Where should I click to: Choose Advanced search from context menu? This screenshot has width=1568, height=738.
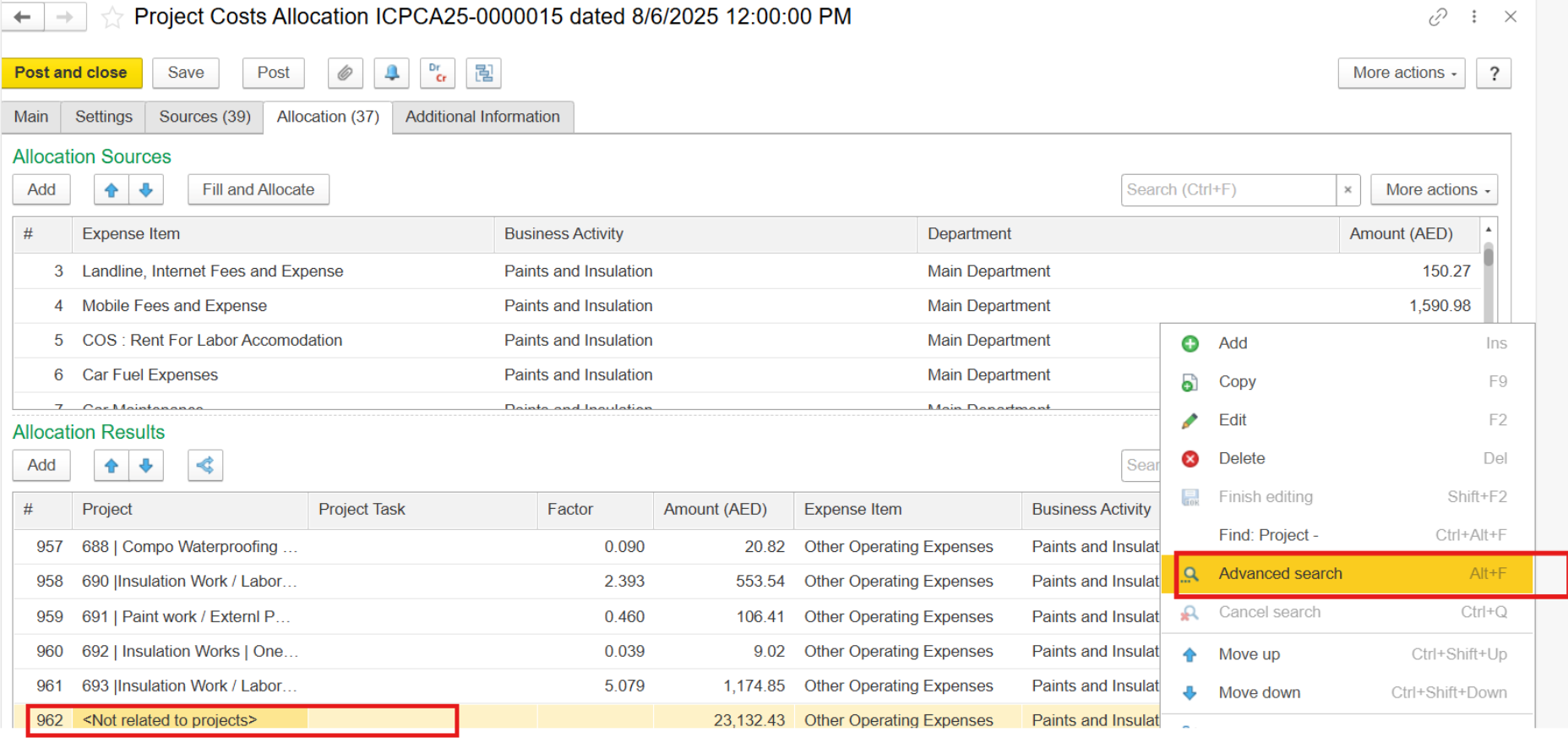(x=1280, y=574)
